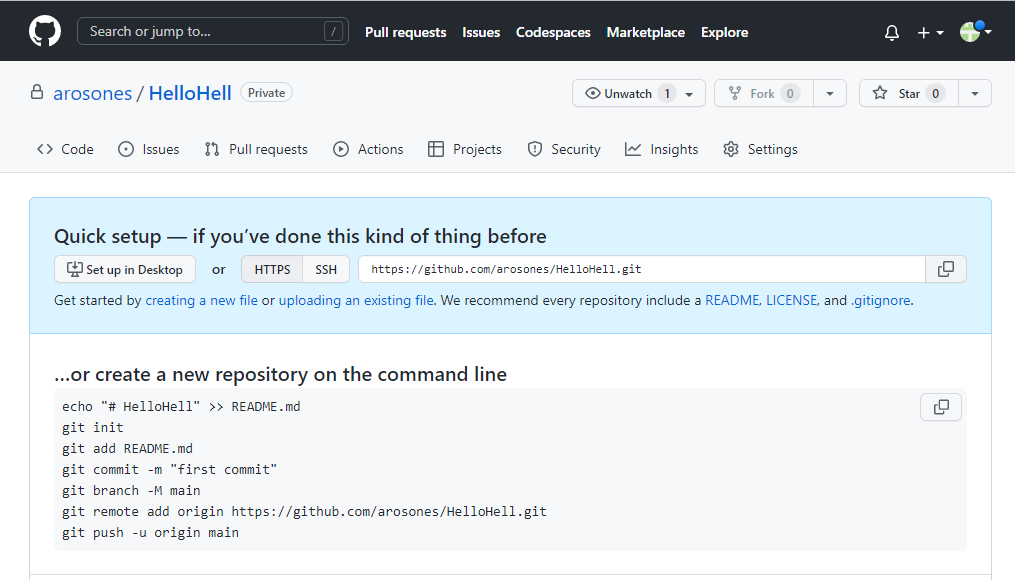1015x580 pixels.
Task: Star the HelloHell repository
Action: [x=908, y=93]
